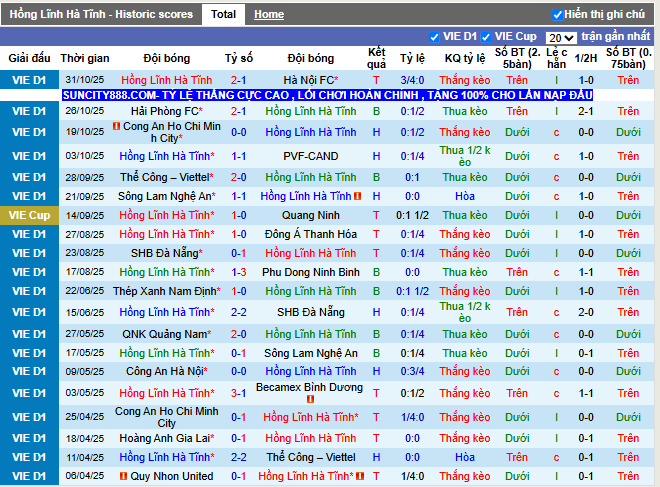Select the Quang Ninh team name
This screenshot has width=660, height=487.
pyautogui.click(x=311, y=215)
